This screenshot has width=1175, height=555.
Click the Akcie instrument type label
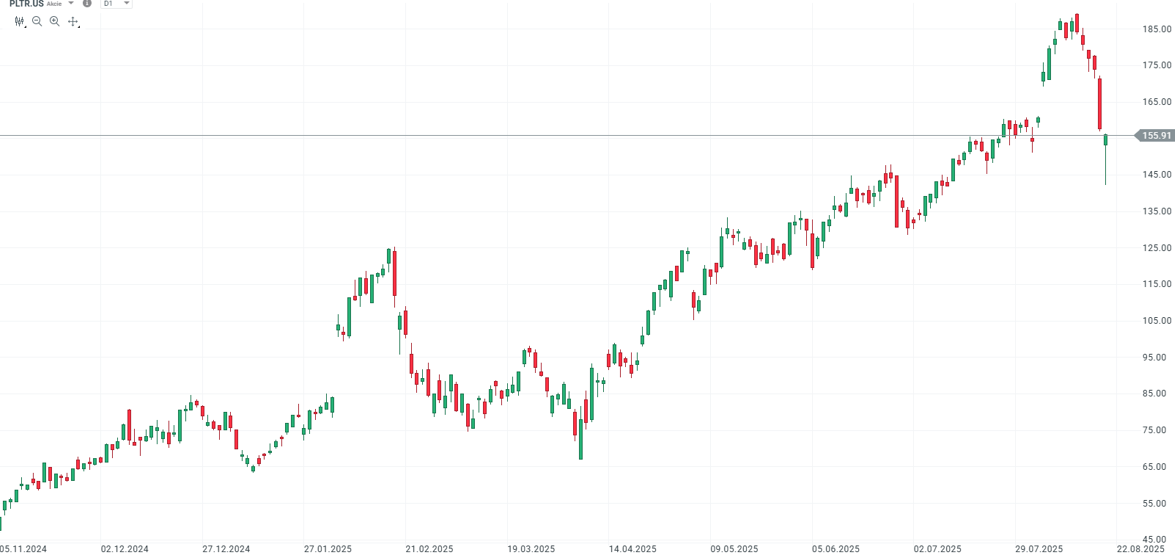click(x=54, y=4)
